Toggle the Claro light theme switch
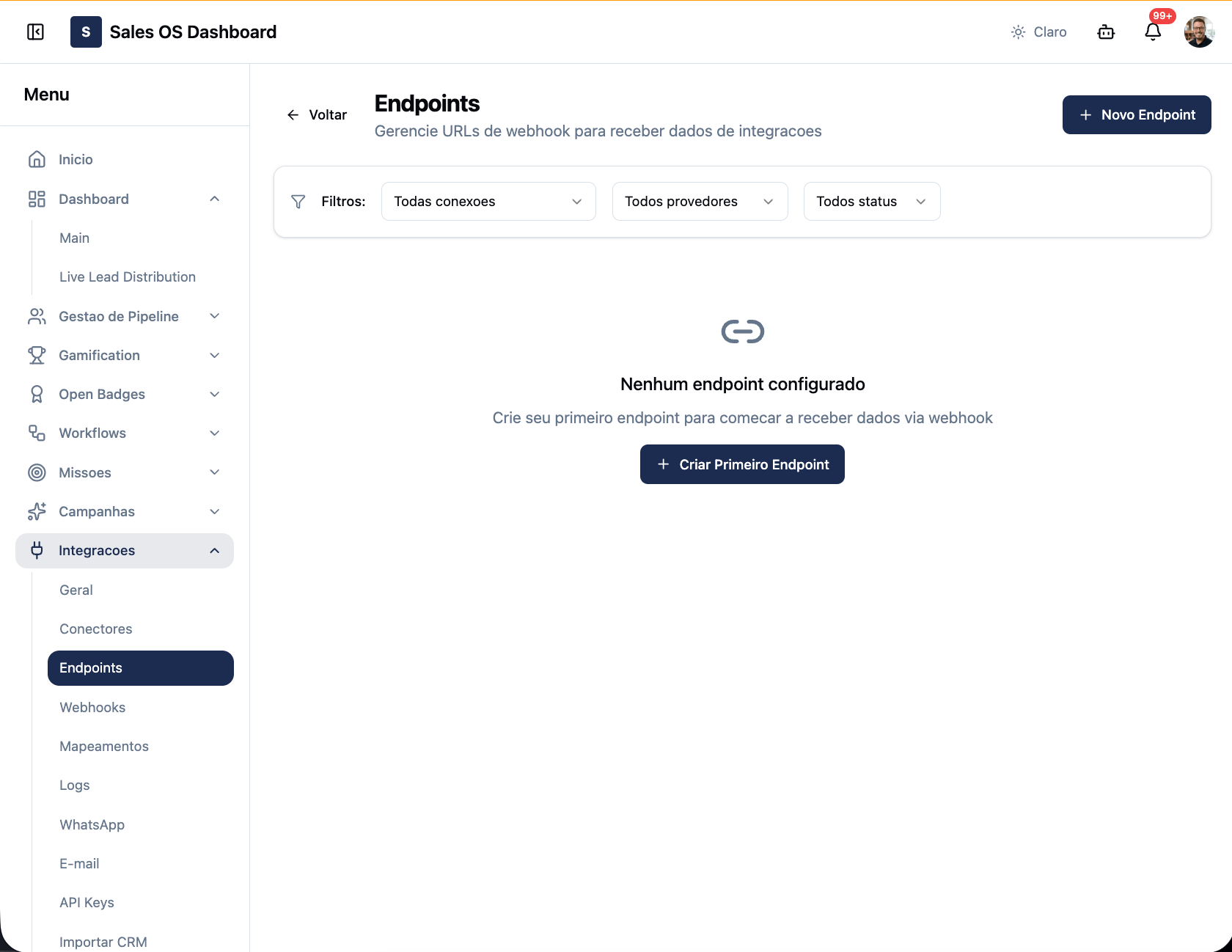The height and width of the screenshot is (952, 1232). pos(1038,32)
